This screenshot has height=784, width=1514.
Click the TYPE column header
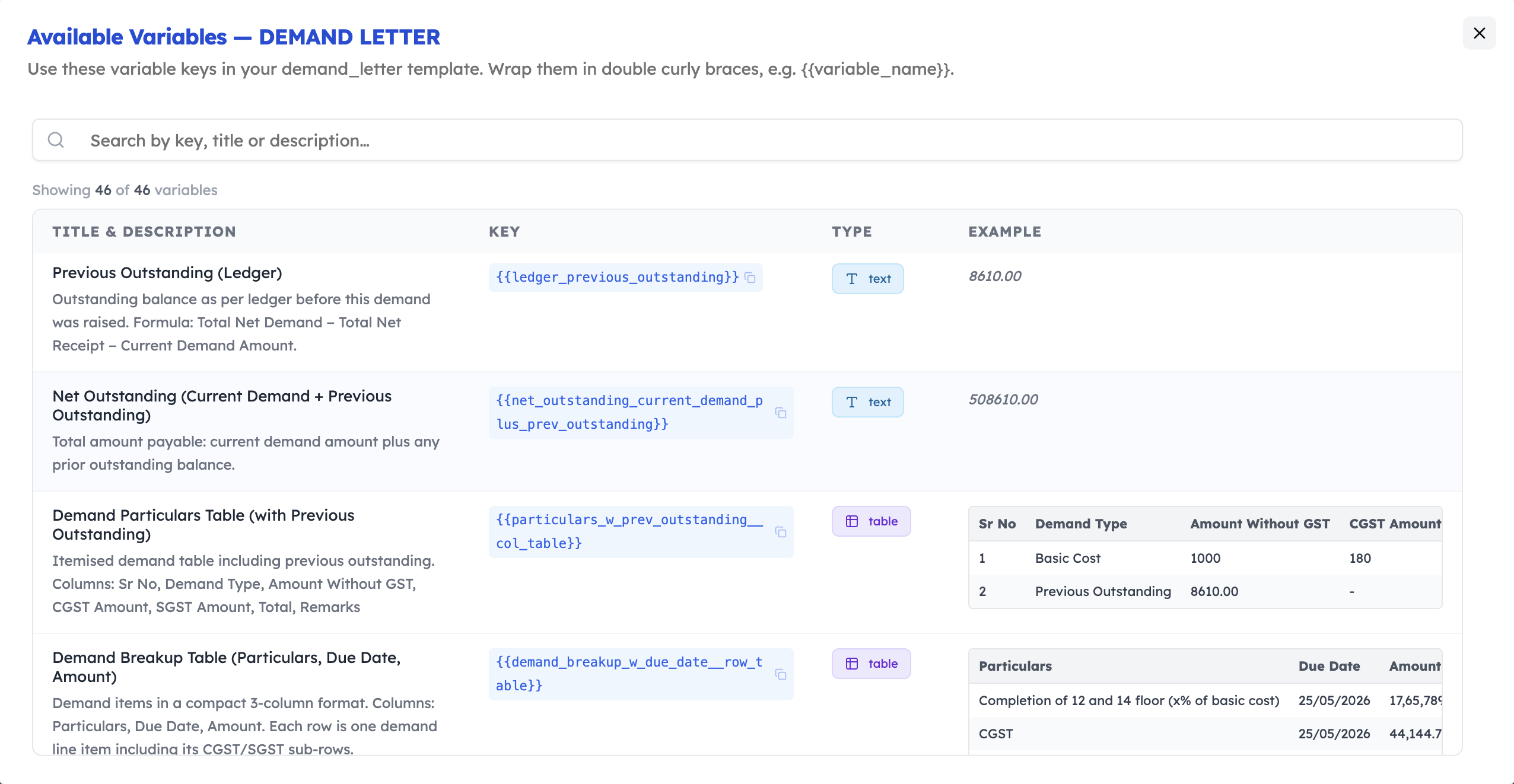point(852,231)
